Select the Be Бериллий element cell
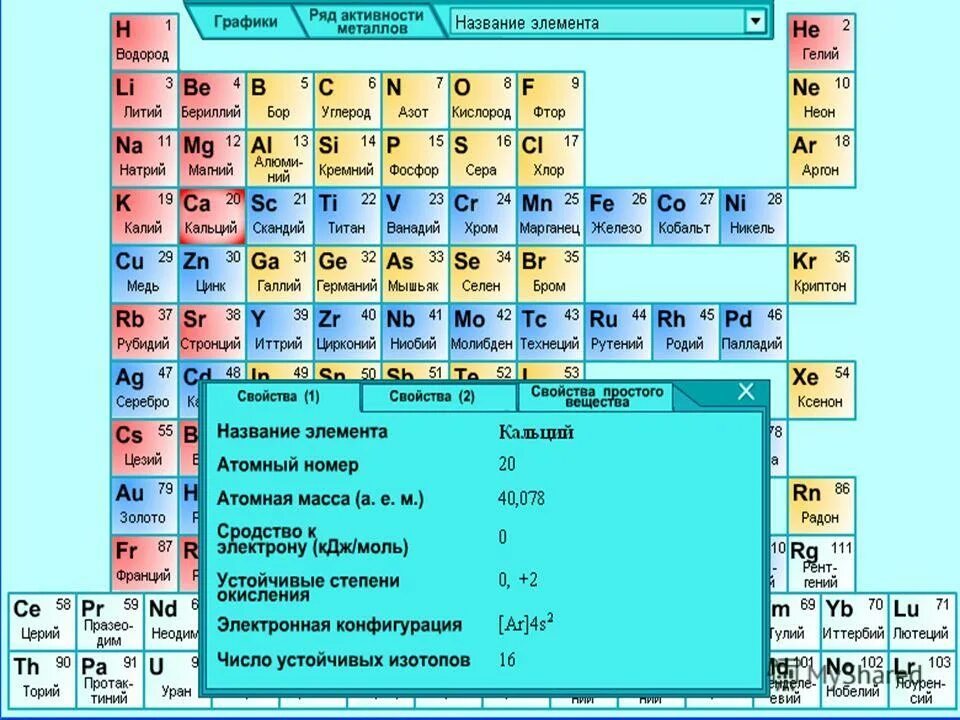The width and height of the screenshot is (960, 720). click(212, 100)
